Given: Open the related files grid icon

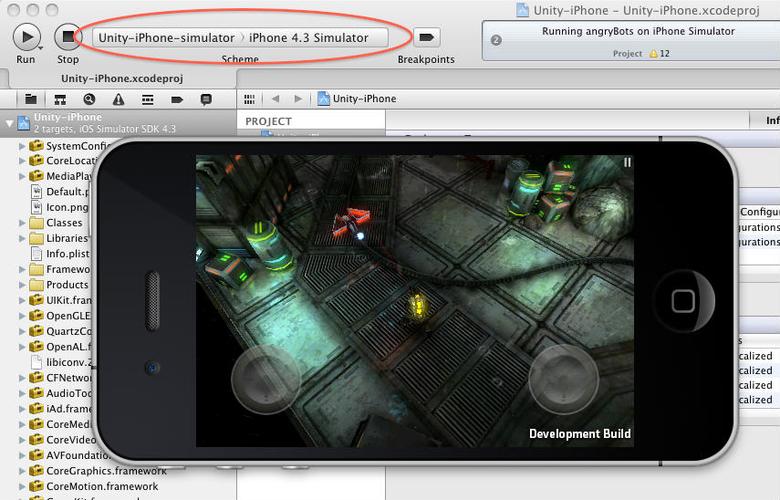Looking at the screenshot, I should 250,99.
